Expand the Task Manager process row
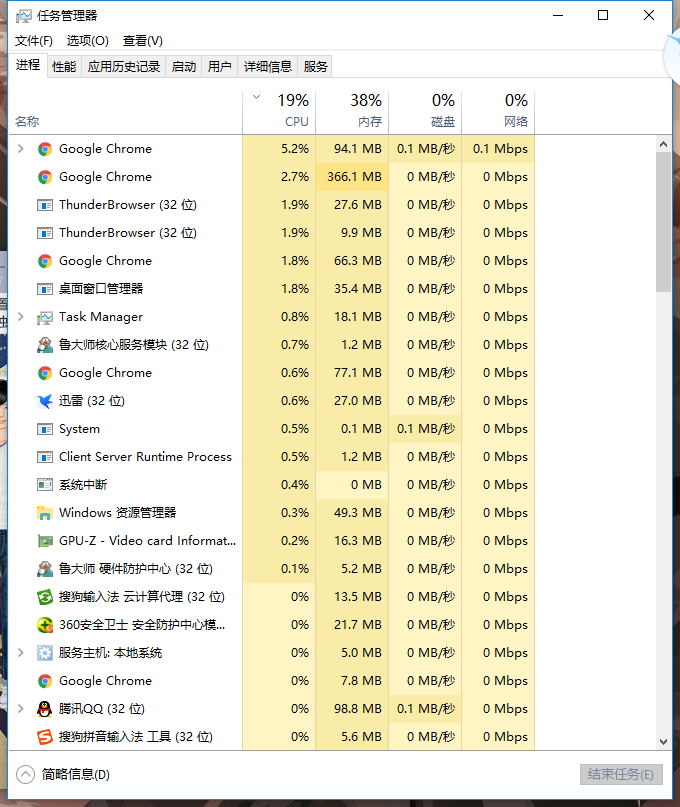 pyautogui.click(x=21, y=317)
